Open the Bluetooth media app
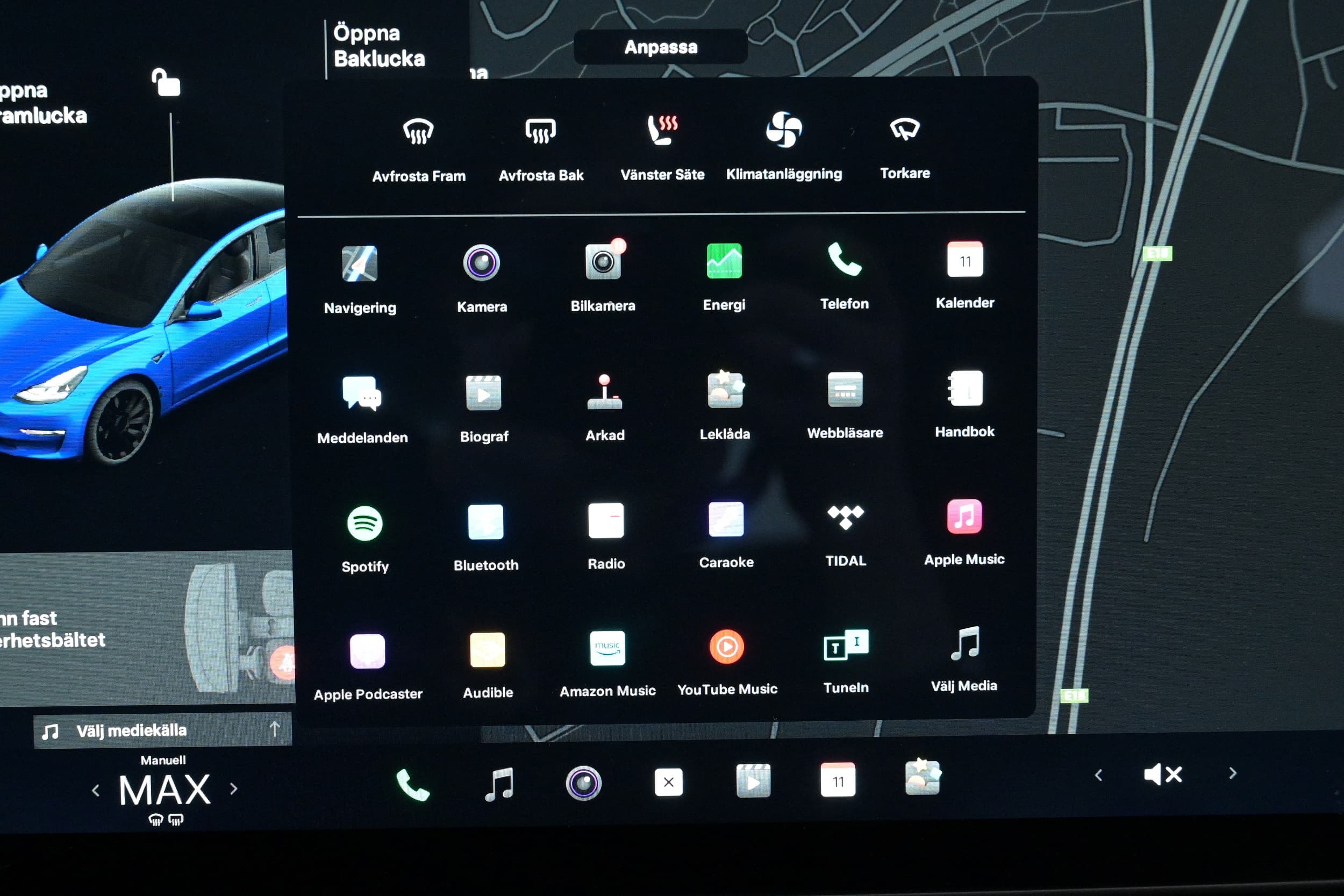Viewport: 1344px width, 896px height. coord(487,537)
